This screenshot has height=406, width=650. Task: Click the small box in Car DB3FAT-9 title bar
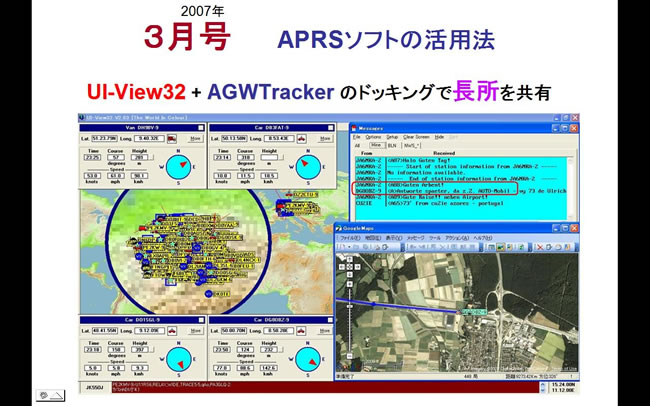pos(330,128)
